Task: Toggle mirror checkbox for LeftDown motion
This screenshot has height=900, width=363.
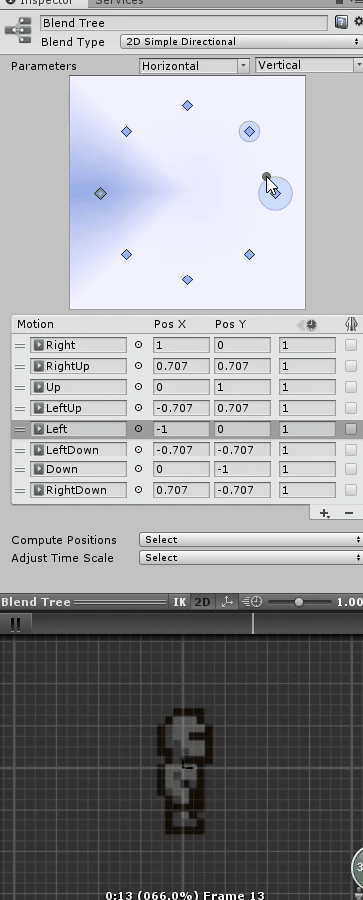Action: coord(350,450)
